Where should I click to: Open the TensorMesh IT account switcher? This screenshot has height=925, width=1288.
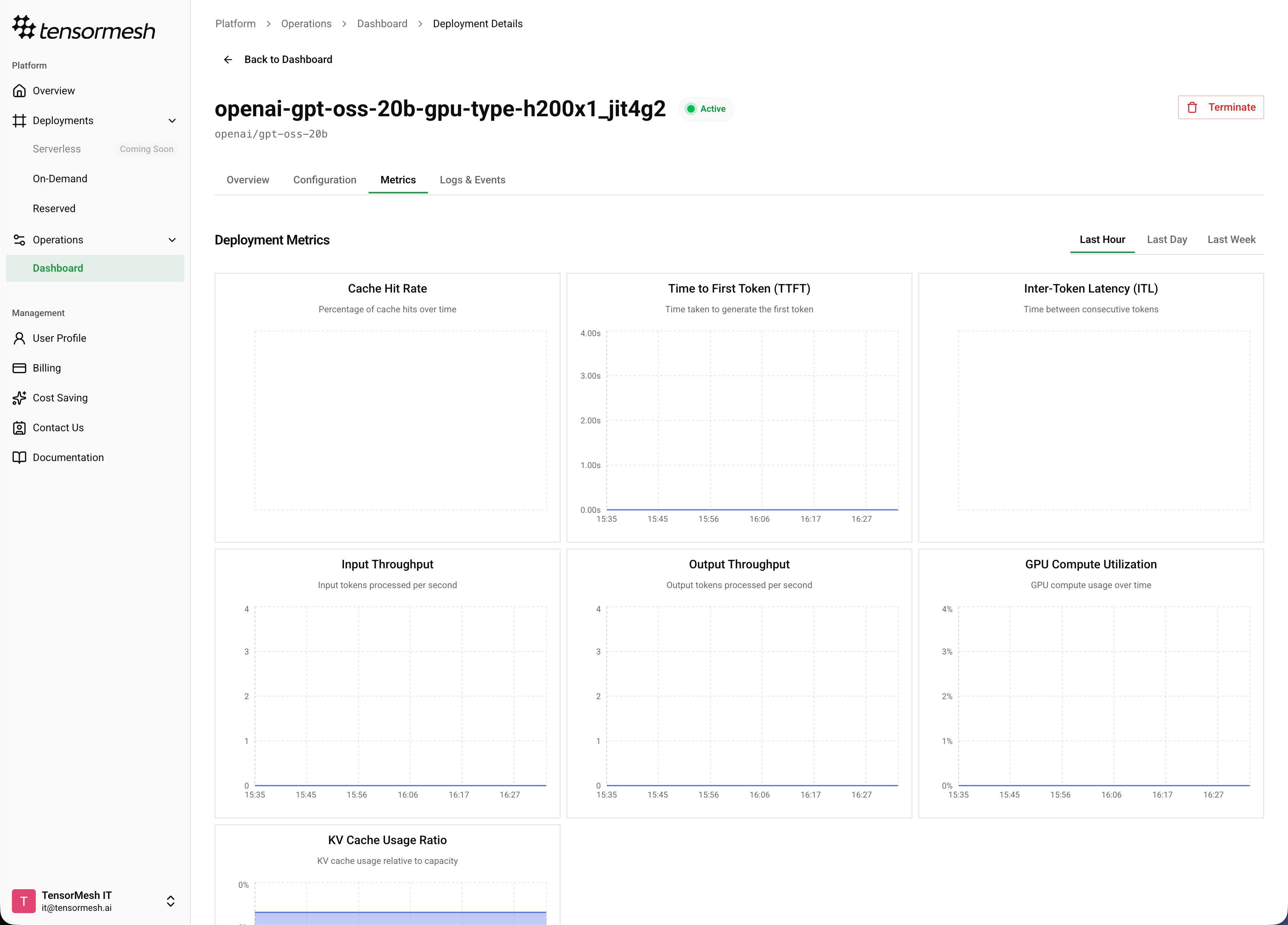coord(170,901)
